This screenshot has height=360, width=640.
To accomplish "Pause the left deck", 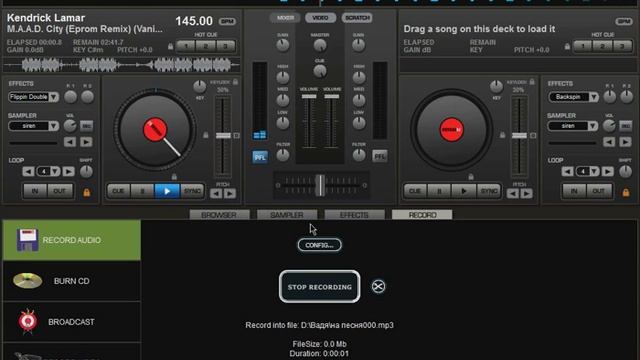I will pos(142,191).
